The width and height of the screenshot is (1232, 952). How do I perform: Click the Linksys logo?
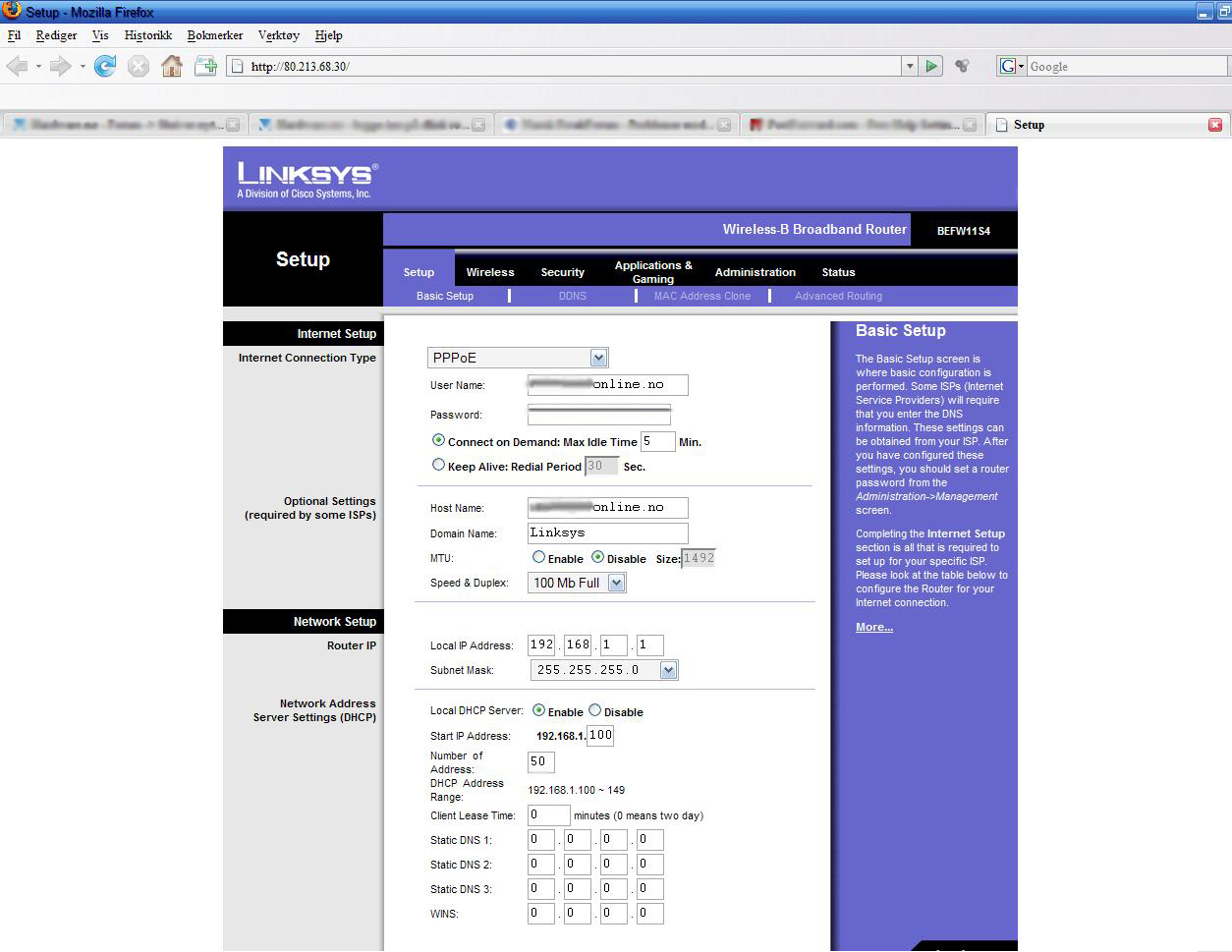(x=307, y=180)
